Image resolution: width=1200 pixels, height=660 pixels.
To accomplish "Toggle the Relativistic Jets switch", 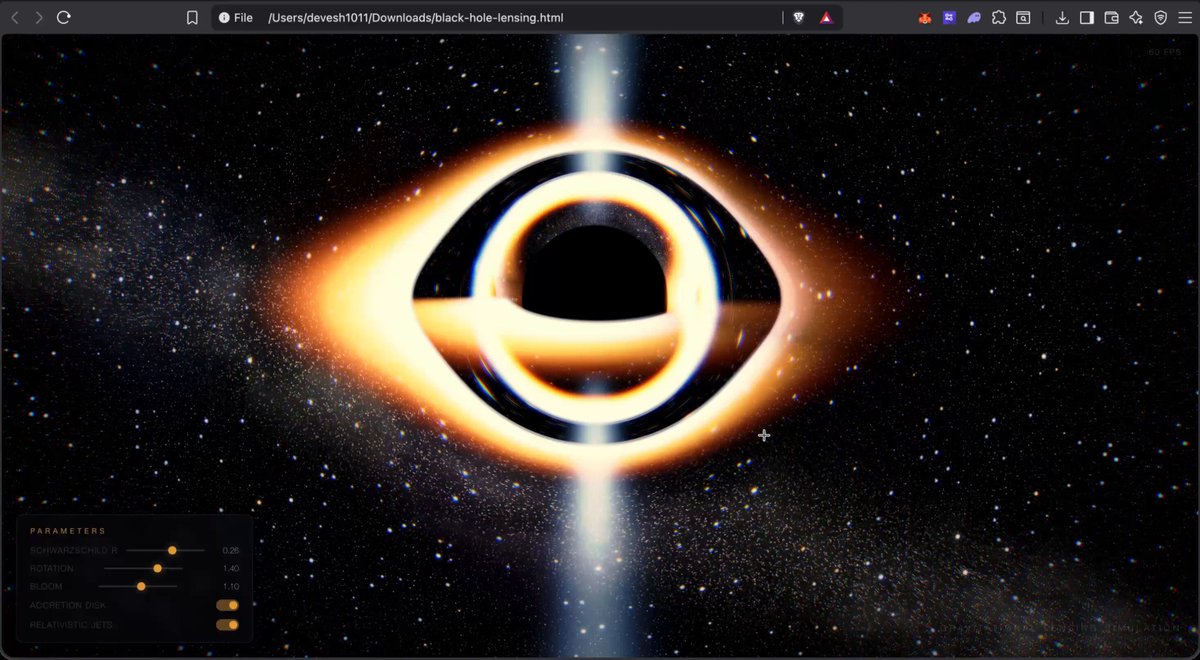I will [x=227, y=625].
